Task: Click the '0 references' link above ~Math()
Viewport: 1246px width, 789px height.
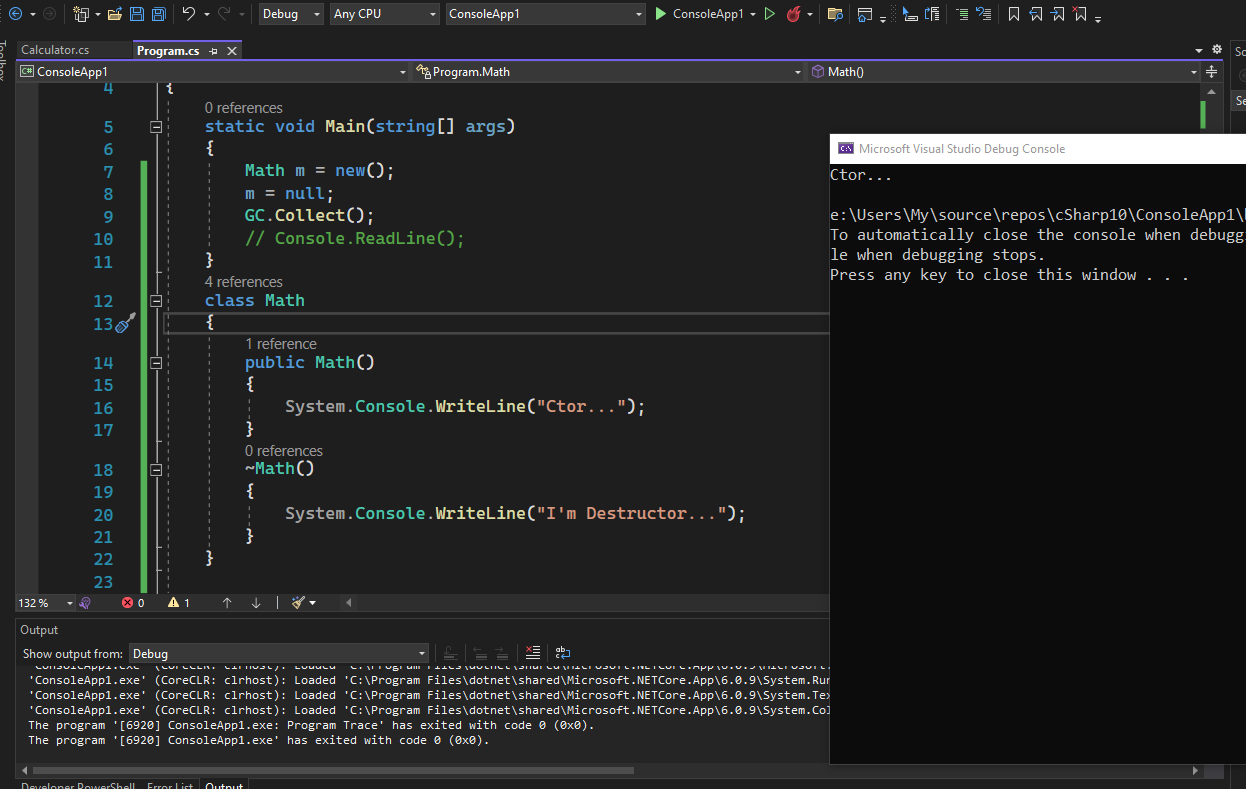Action: [x=284, y=451]
